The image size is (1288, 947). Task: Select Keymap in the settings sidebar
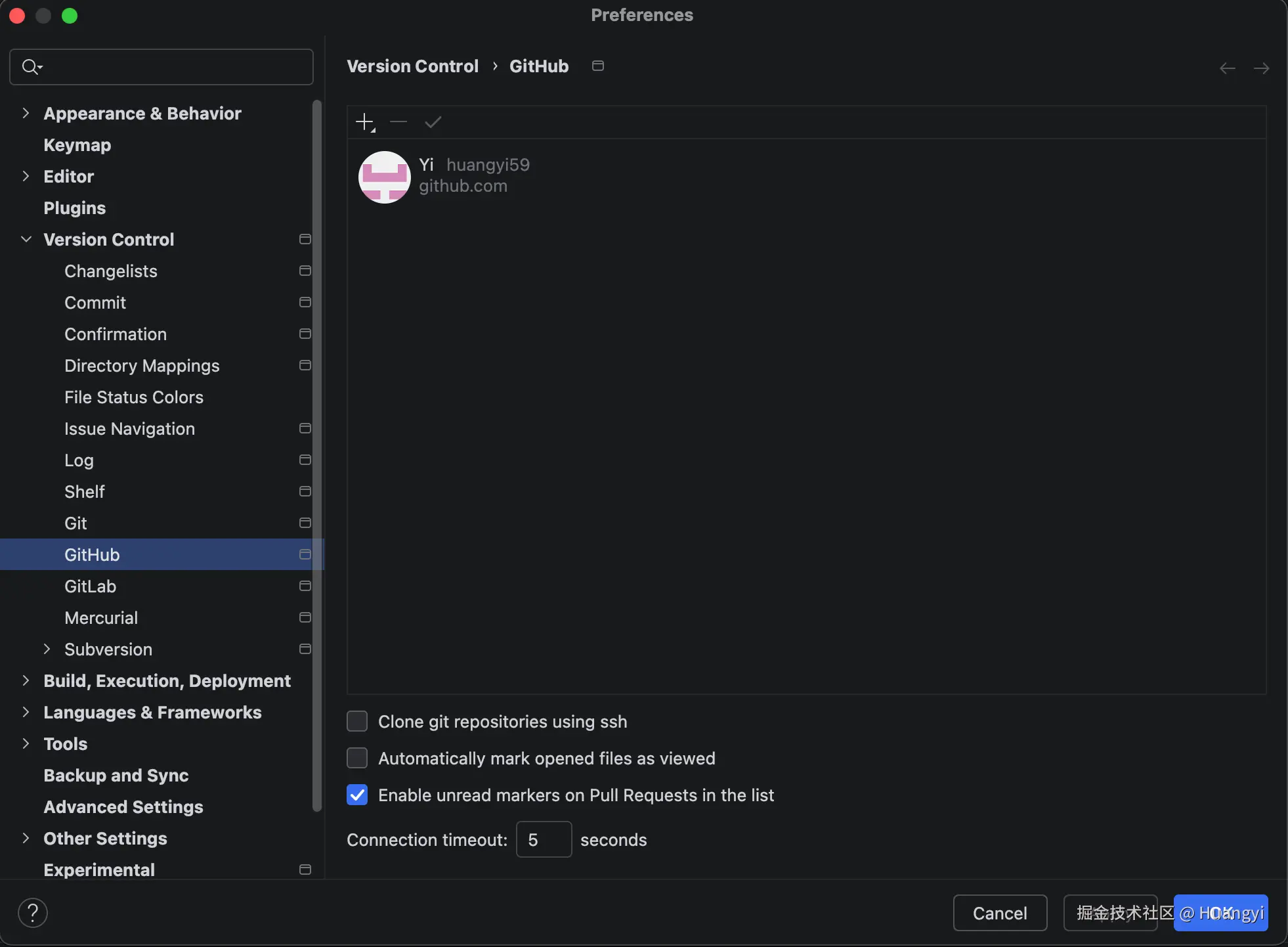[x=77, y=144]
